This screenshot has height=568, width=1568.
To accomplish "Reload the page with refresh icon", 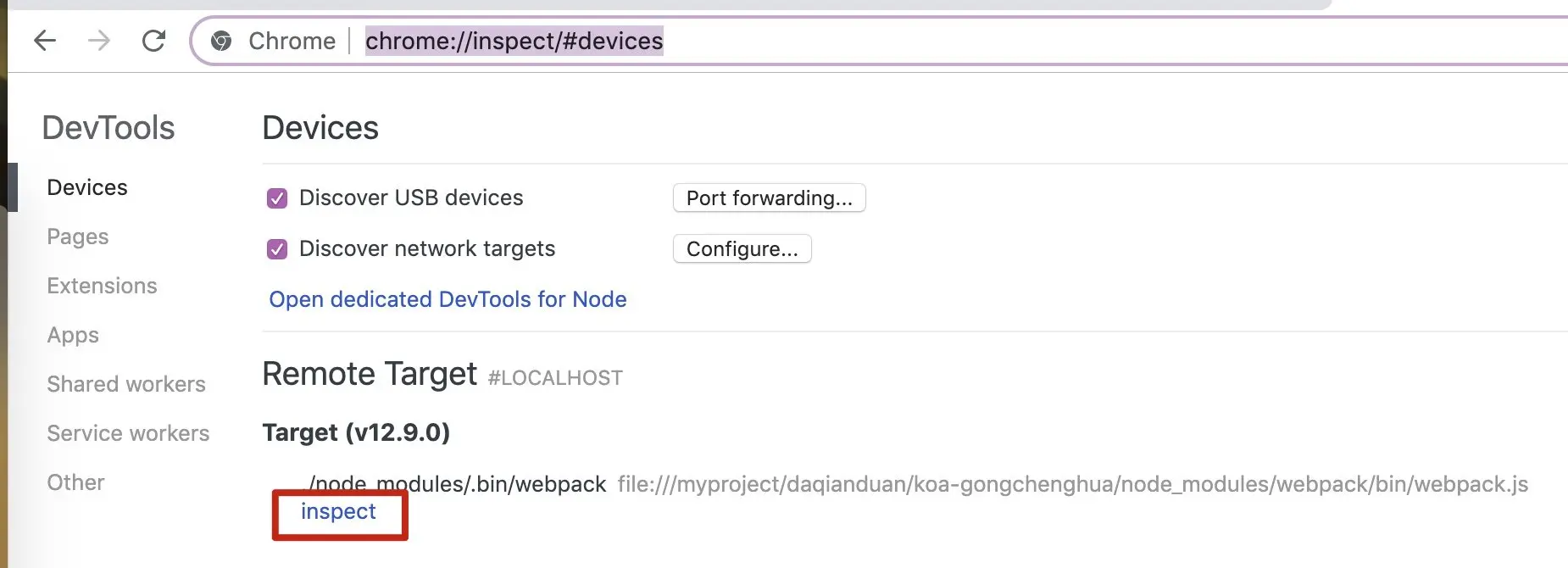I will [153, 40].
